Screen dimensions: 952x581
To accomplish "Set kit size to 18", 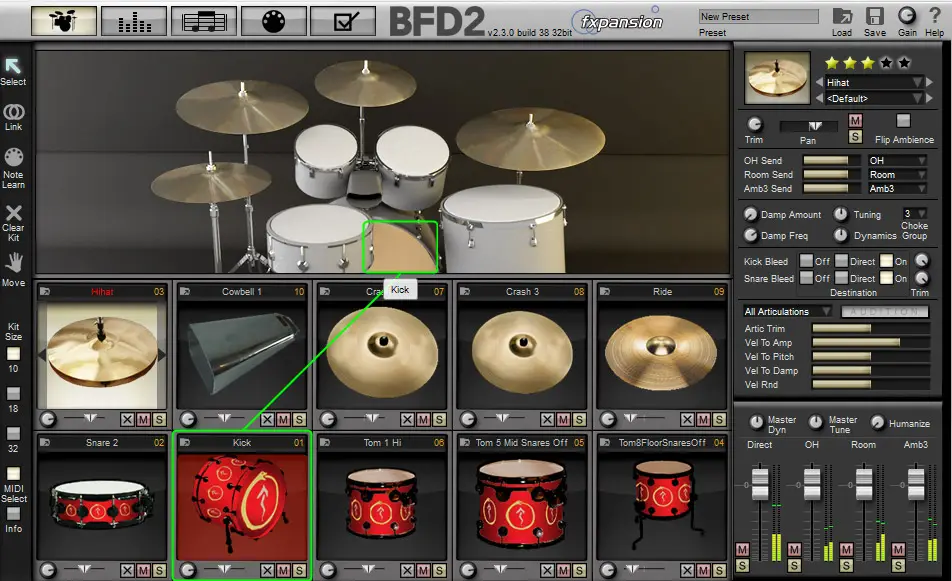I will (x=13, y=393).
